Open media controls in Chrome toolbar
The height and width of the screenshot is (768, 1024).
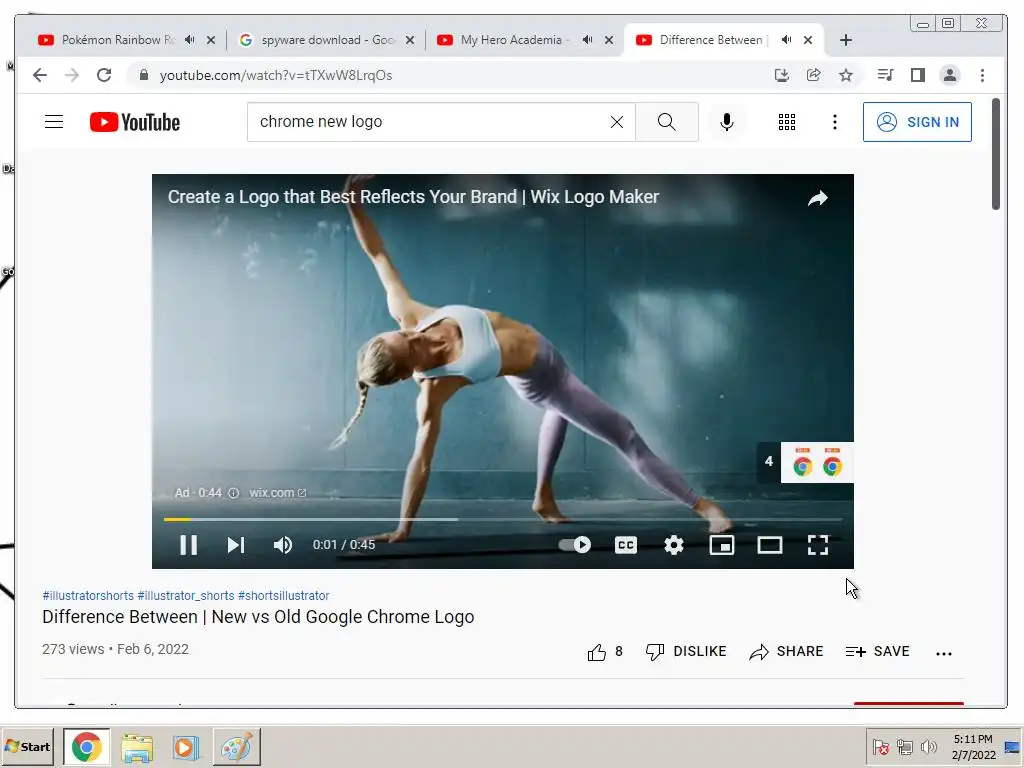click(x=886, y=75)
